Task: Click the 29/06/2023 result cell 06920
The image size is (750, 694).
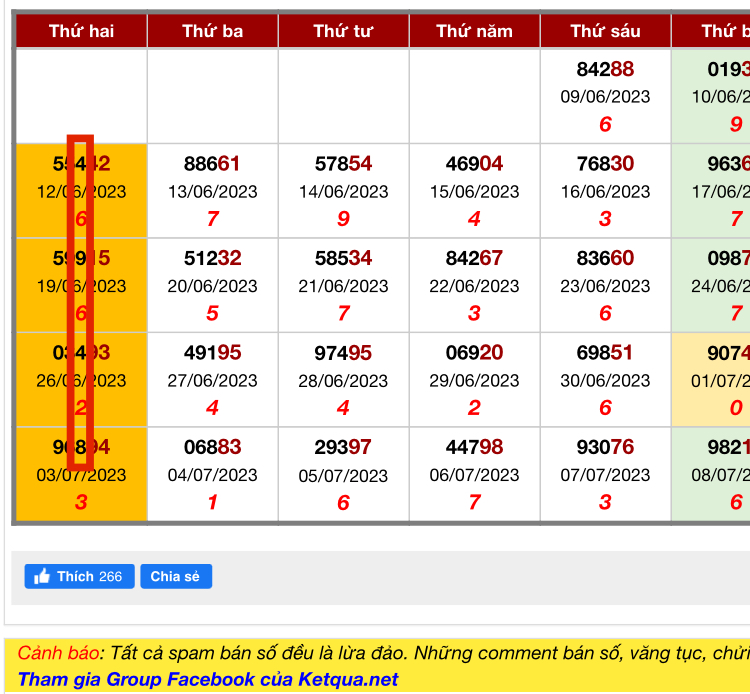Action: [x=474, y=380]
